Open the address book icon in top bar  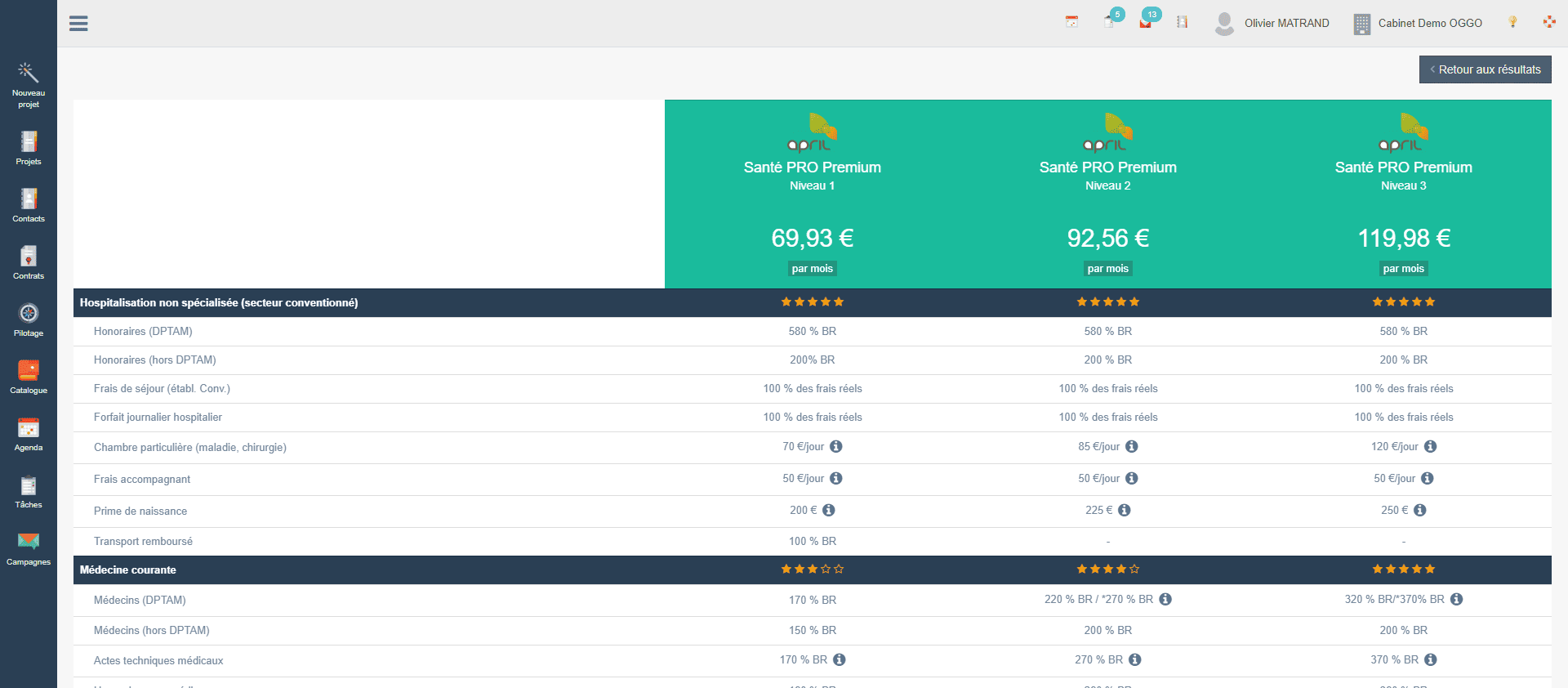(1182, 22)
